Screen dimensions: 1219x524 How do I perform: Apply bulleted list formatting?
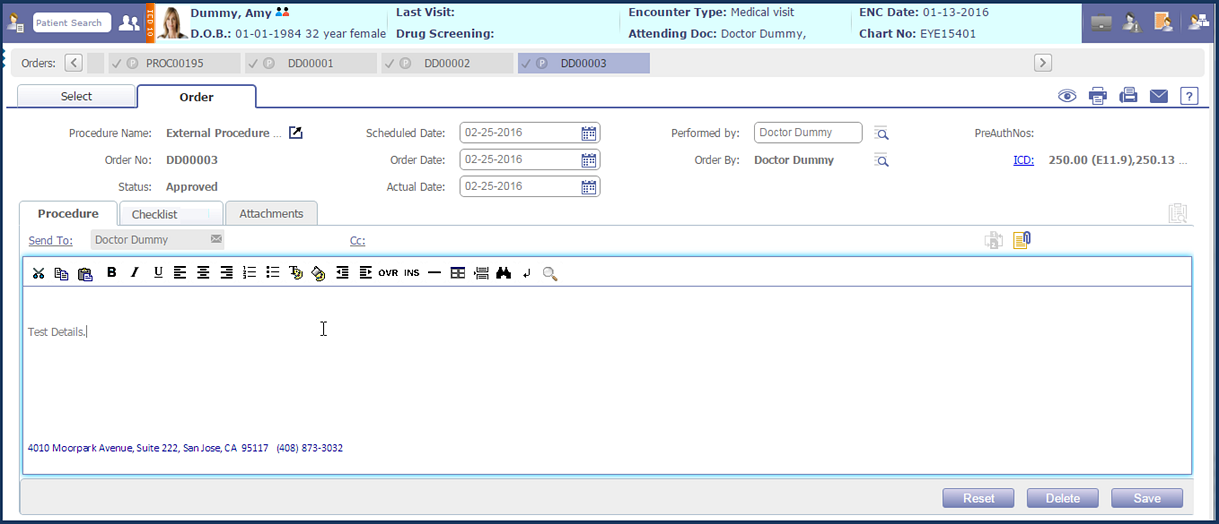coord(273,273)
